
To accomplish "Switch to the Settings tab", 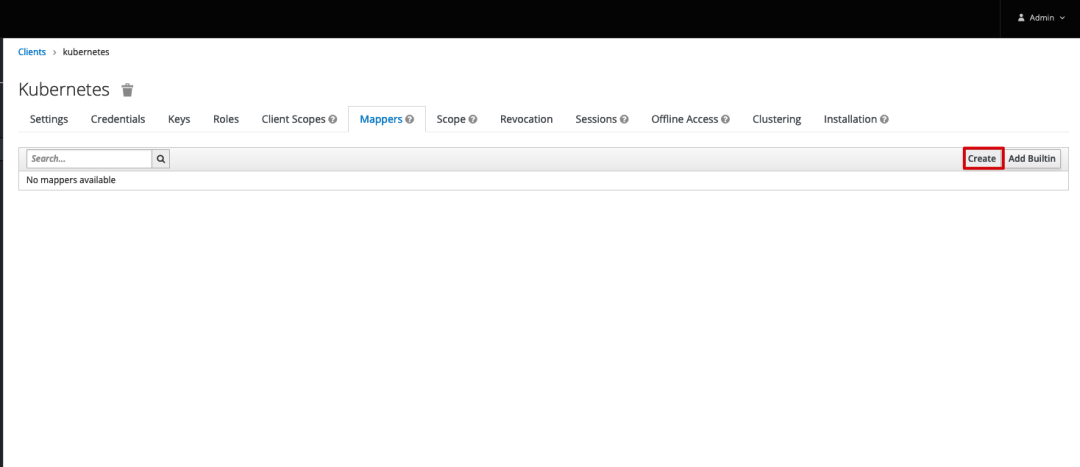I will pyautogui.click(x=49, y=119).
